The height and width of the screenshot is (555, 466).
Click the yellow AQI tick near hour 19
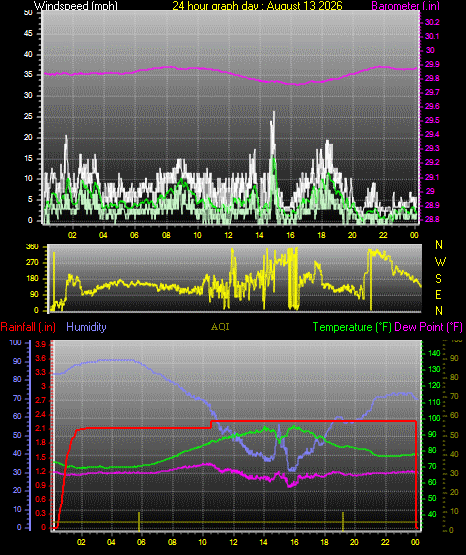pyautogui.click(x=343, y=521)
